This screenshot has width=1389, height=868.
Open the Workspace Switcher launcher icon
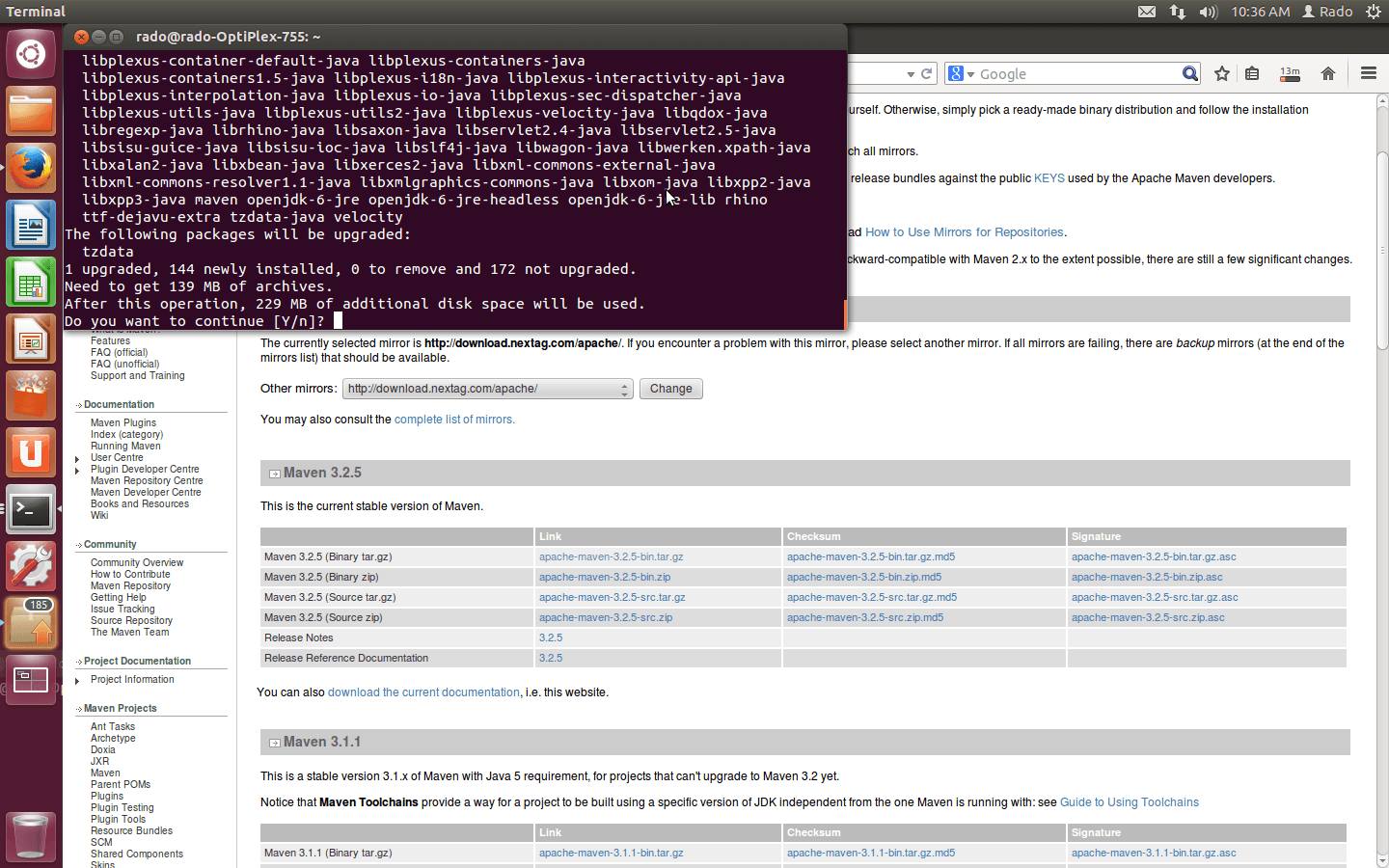click(x=31, y=680)
